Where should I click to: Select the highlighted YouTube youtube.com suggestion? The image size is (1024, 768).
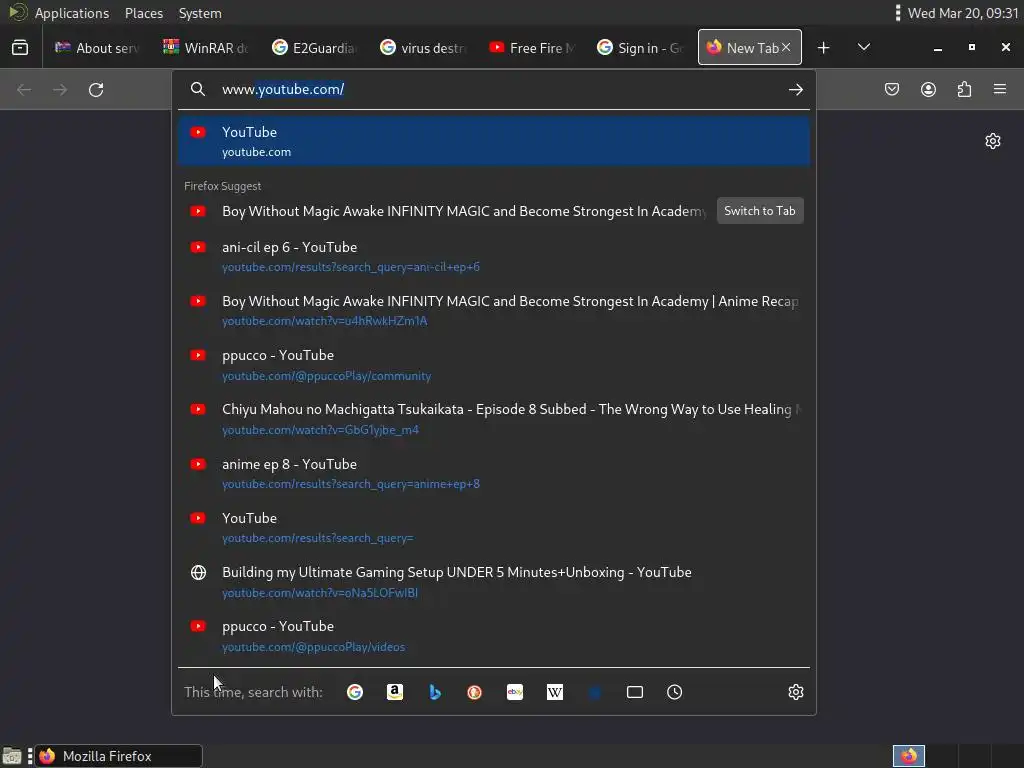click(x=494, y=141)
